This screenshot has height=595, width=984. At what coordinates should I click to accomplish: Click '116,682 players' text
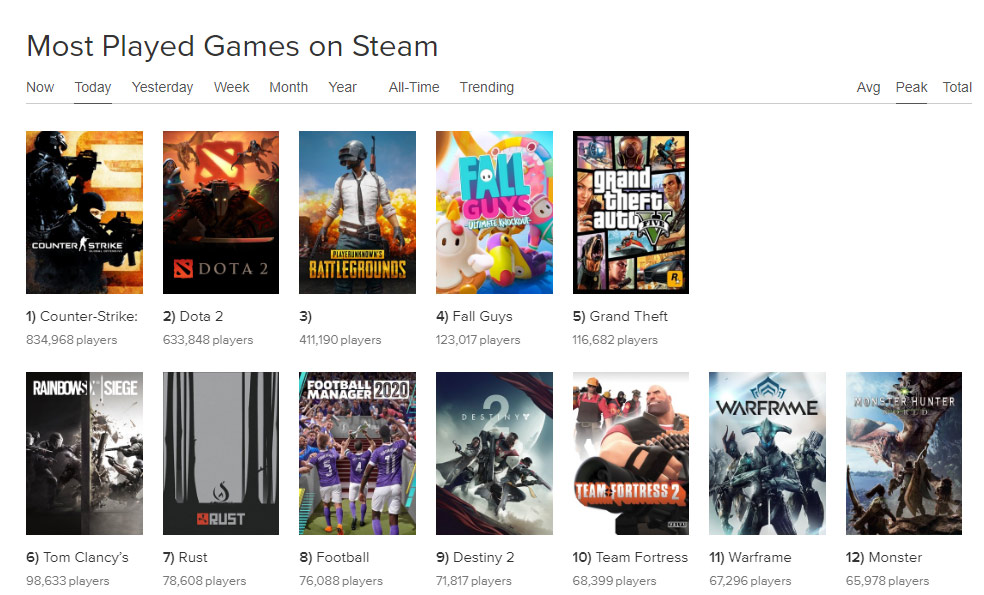(x=615, y=340)
